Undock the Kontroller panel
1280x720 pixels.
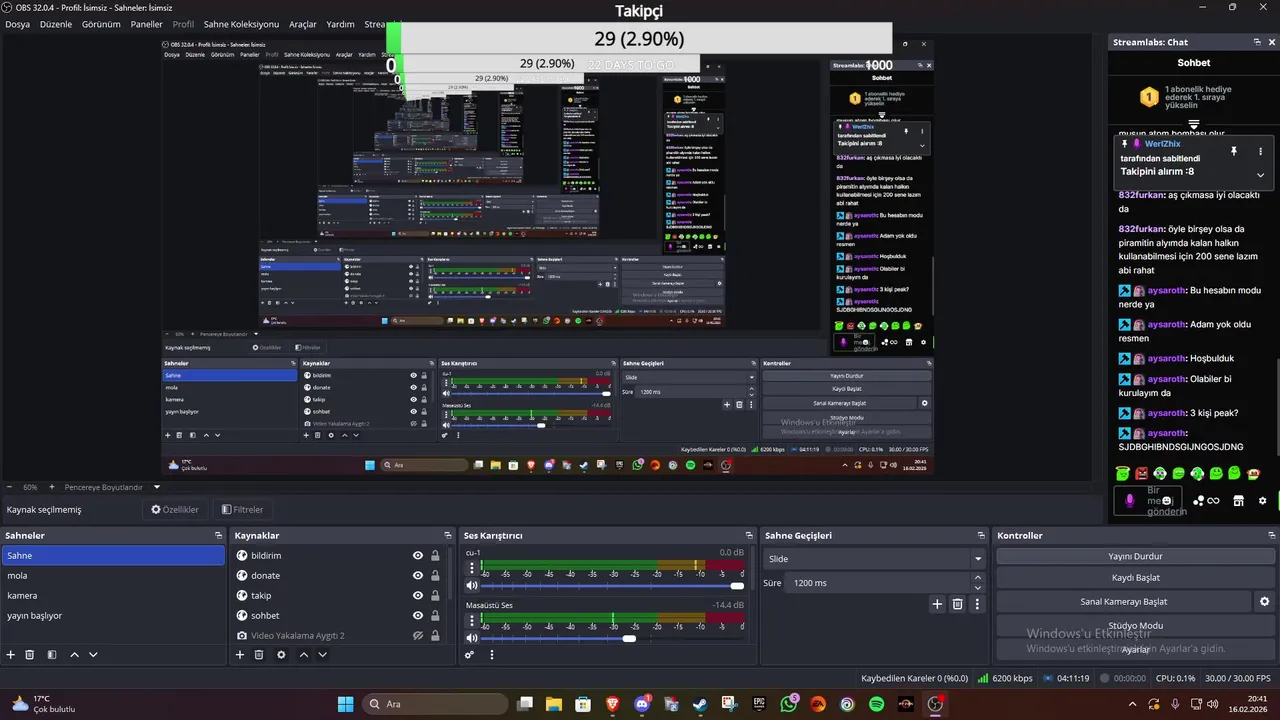(1271, 536)
